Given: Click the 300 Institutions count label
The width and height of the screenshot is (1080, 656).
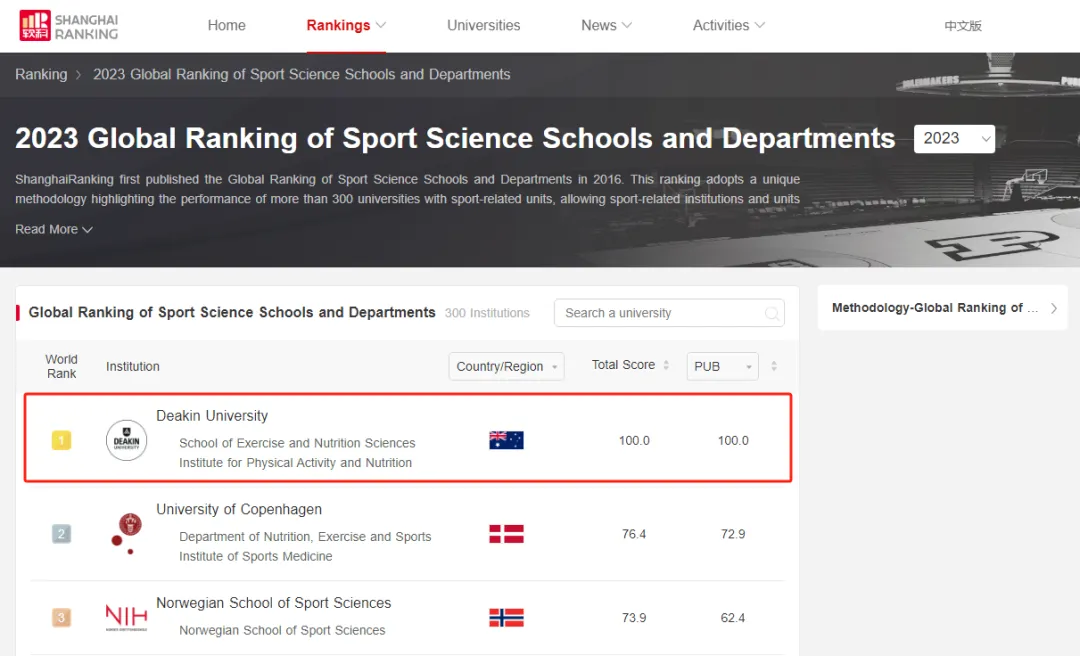Looking at the screenshot, I should tap(487, 313).
